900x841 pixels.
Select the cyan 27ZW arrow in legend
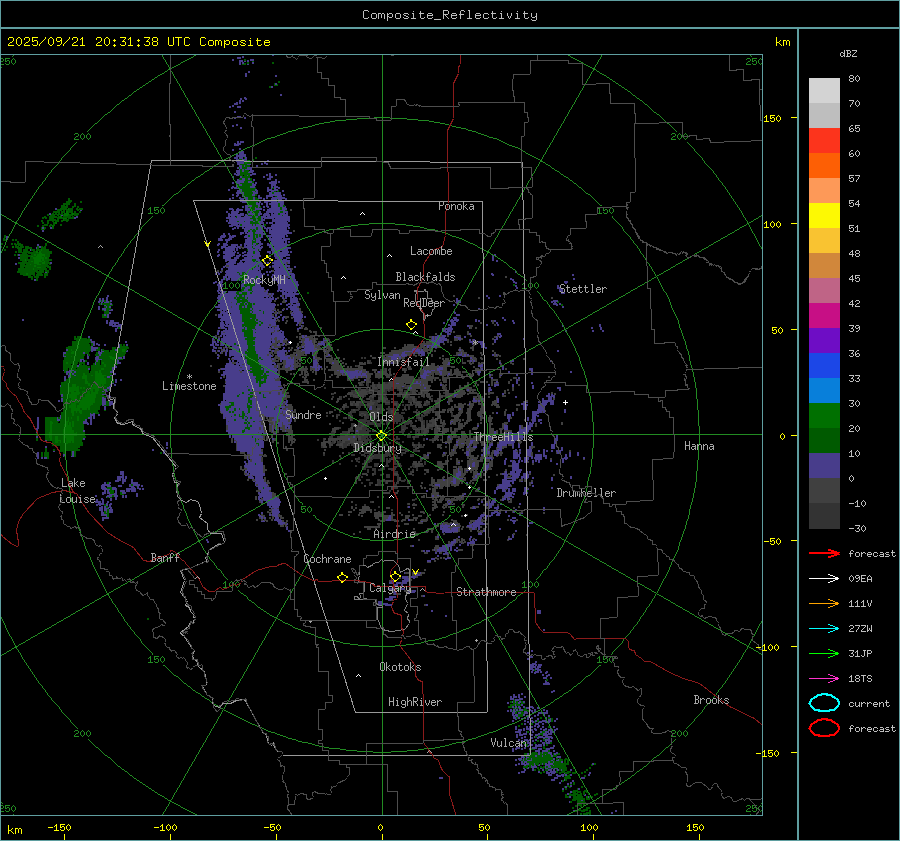pyautogui.click(x=824, y=628)
